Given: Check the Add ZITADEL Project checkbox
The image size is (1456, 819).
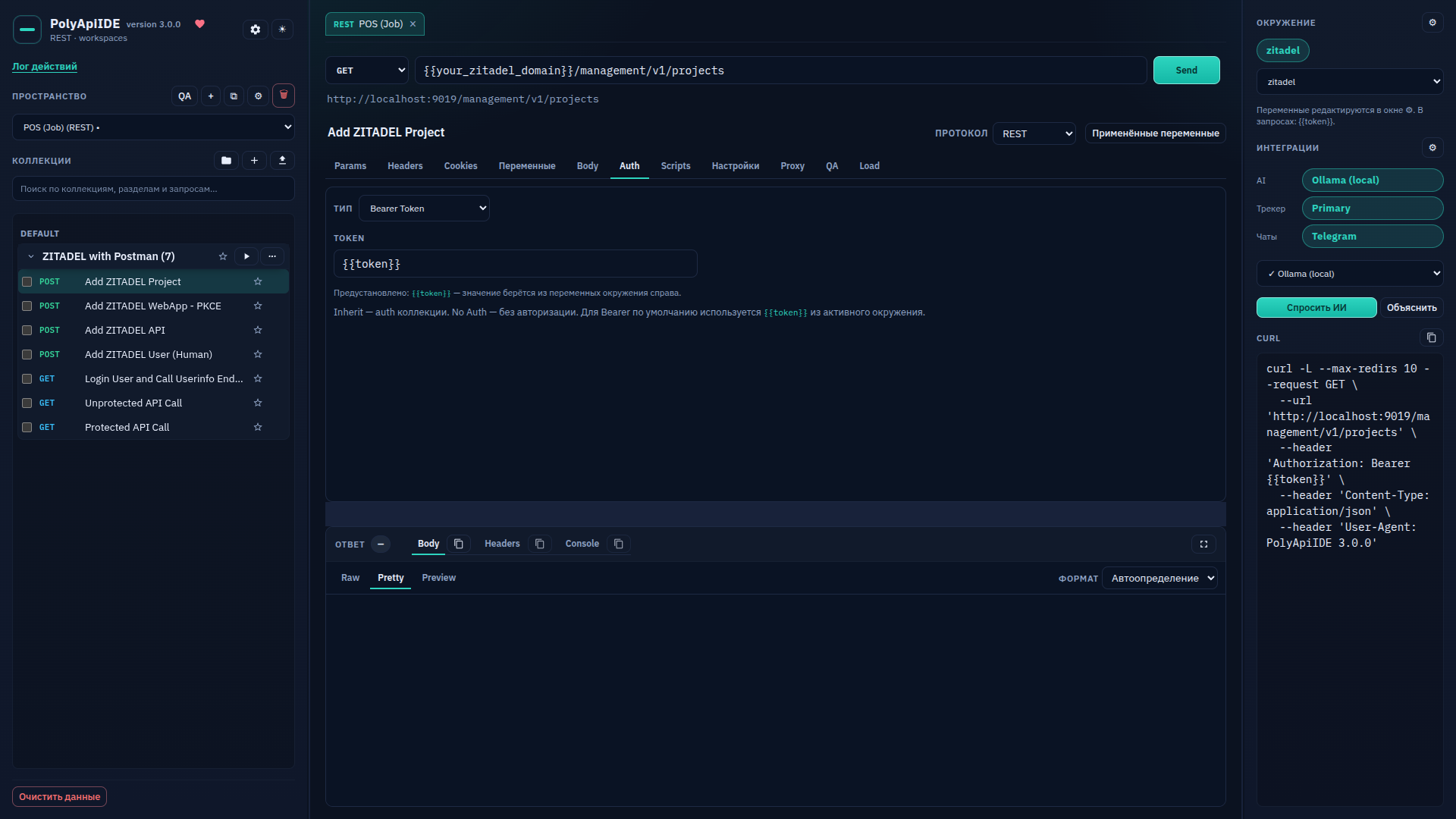Looking at the screenshot, I should pos(27,281).
